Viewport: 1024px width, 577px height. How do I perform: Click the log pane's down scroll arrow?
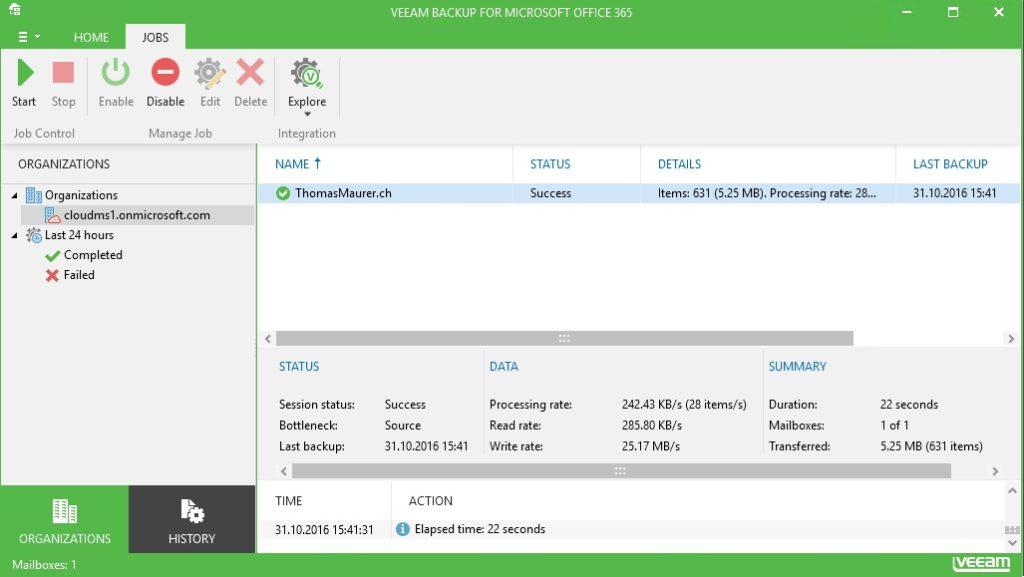pyautogui.click(x=1012, y=543)
